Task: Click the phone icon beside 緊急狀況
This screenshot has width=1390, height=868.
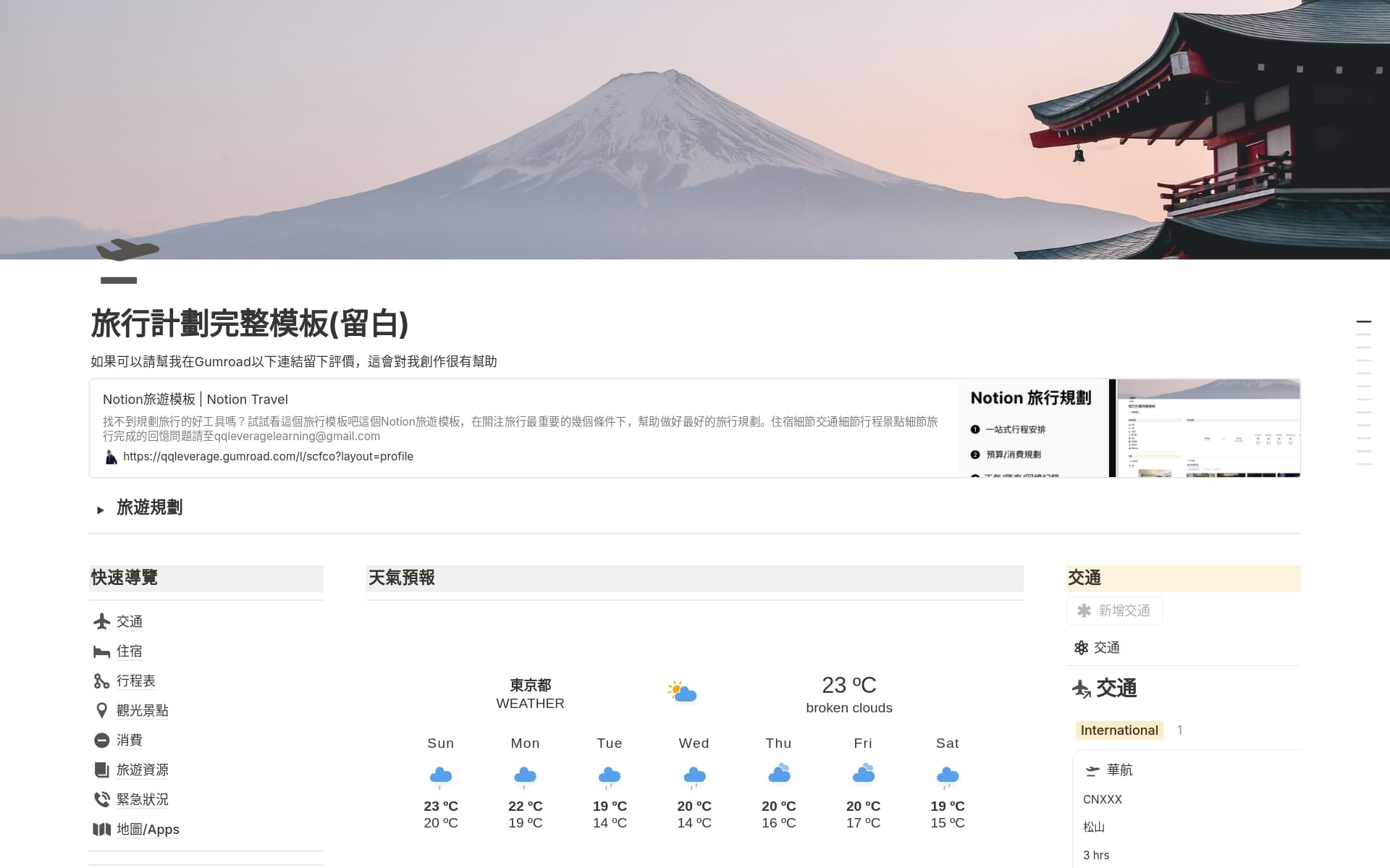Action: [x=102, y=799]
